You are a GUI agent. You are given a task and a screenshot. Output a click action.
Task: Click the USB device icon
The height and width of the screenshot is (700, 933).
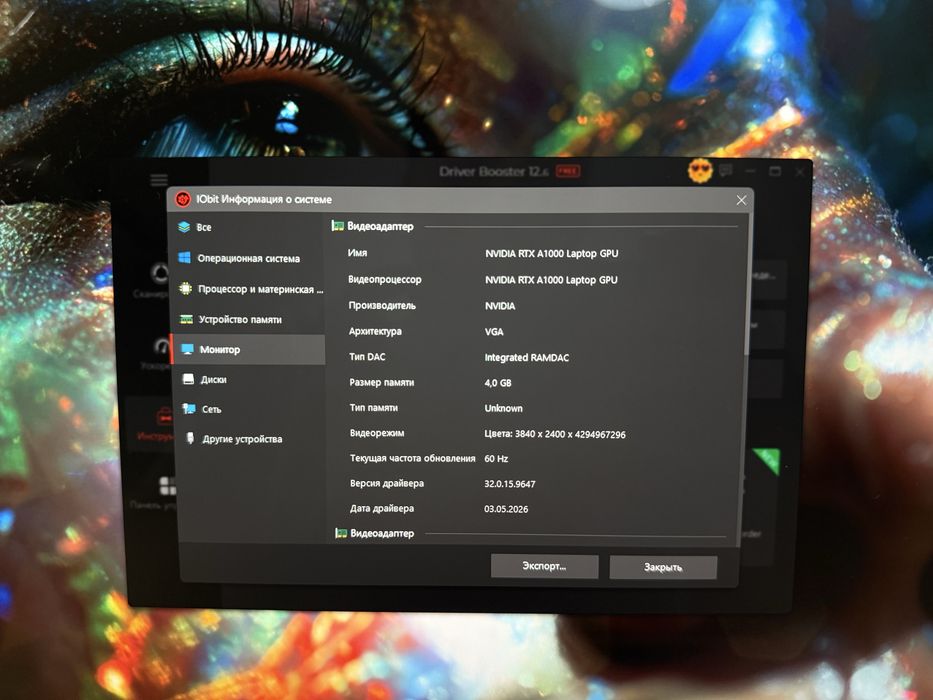coord(190,438)
